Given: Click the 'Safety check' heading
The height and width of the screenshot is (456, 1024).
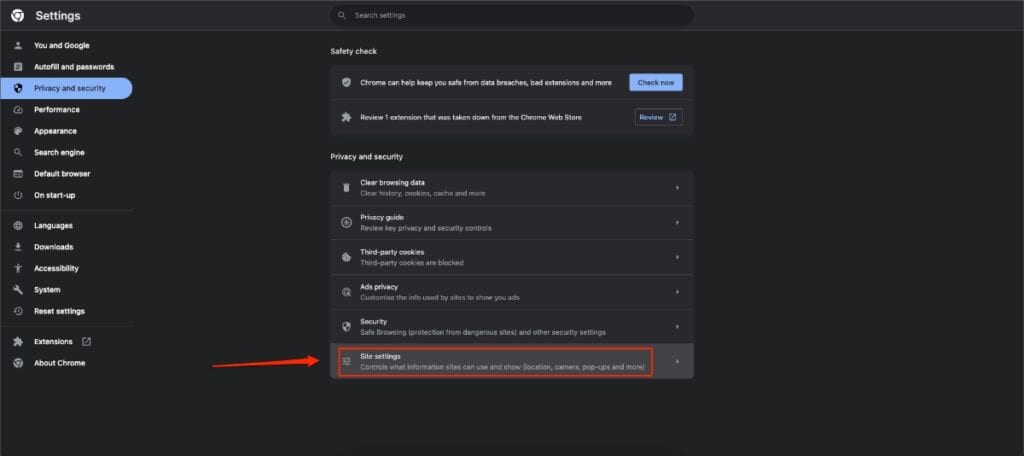Looking at the screenshot, I should (x=353, y=51).
